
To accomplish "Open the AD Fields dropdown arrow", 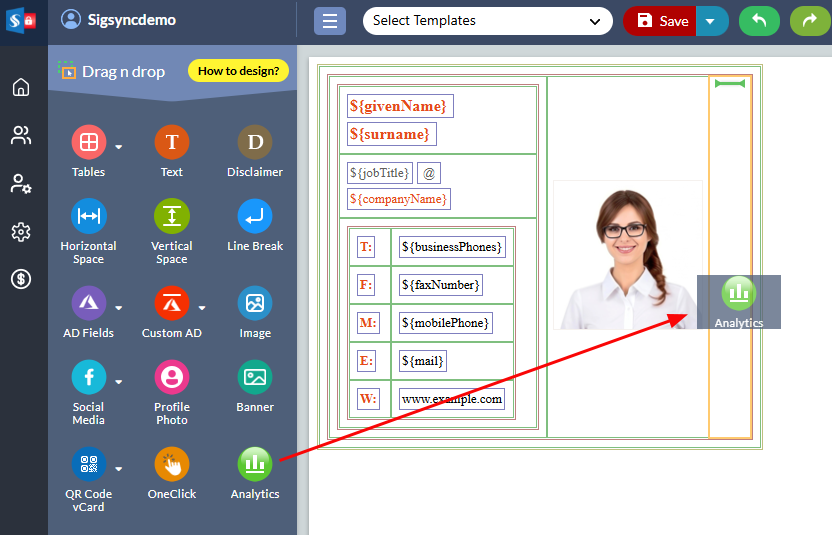I will tap(118, 307).
